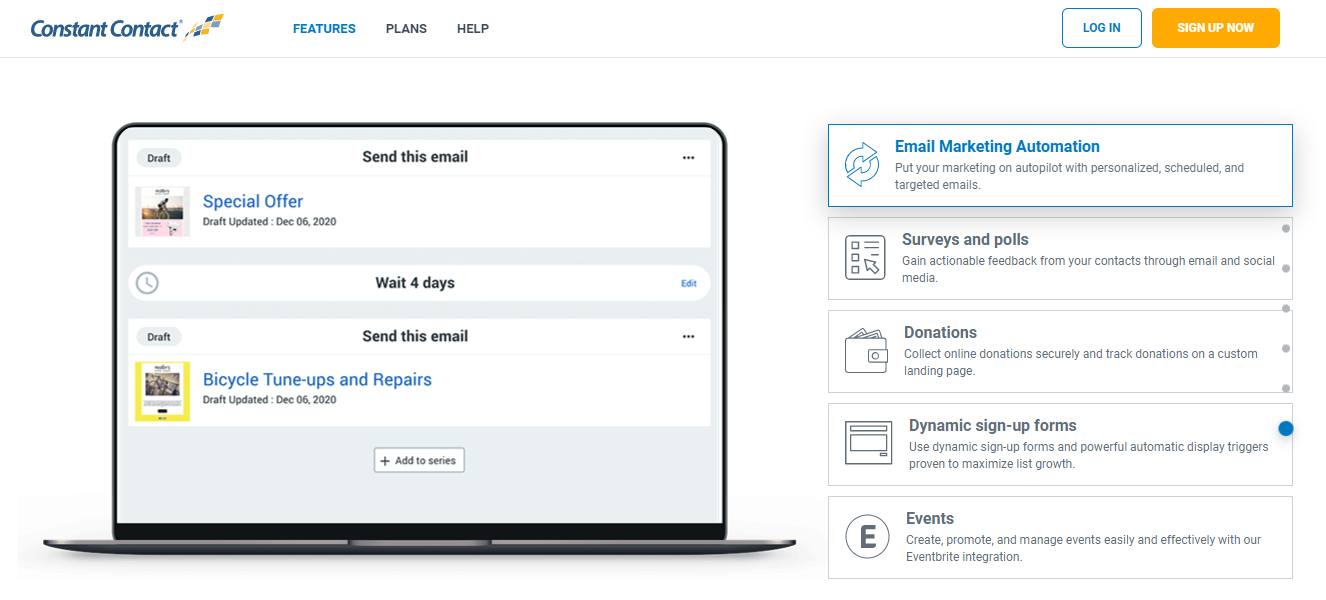Open the Special Offer email link

pyautogui.click(x=253, y=201)
